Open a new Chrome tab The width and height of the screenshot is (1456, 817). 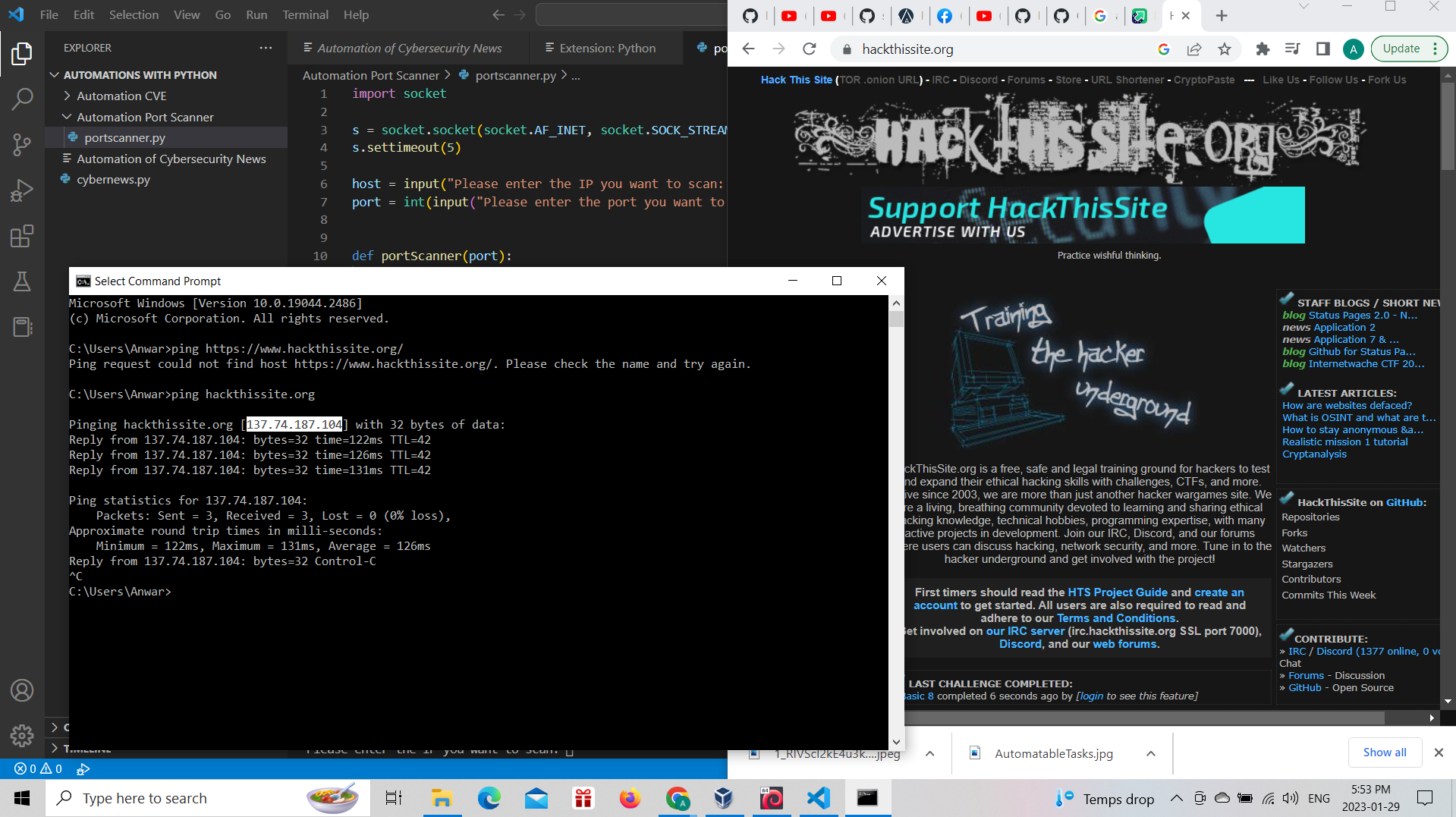pos(1222,16)
